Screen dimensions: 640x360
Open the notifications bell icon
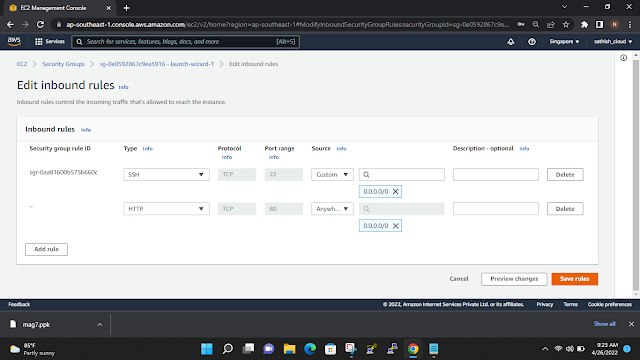click(x=511, y=42)
